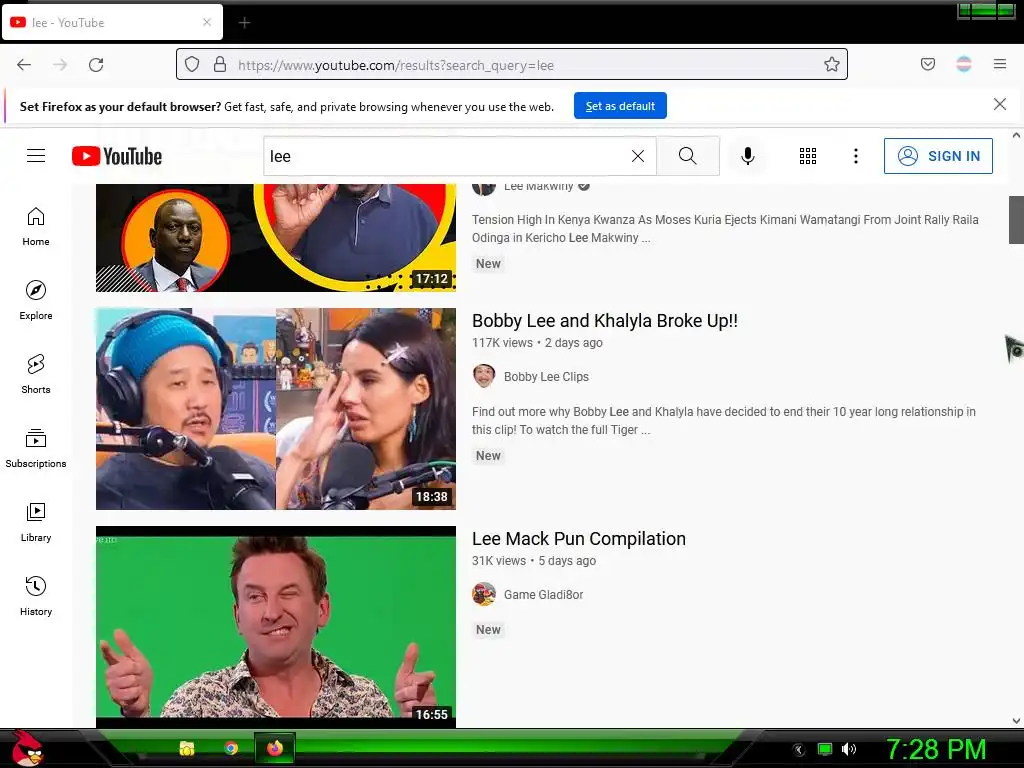Open file manager from the taskbar

click(x=187, y=748)
